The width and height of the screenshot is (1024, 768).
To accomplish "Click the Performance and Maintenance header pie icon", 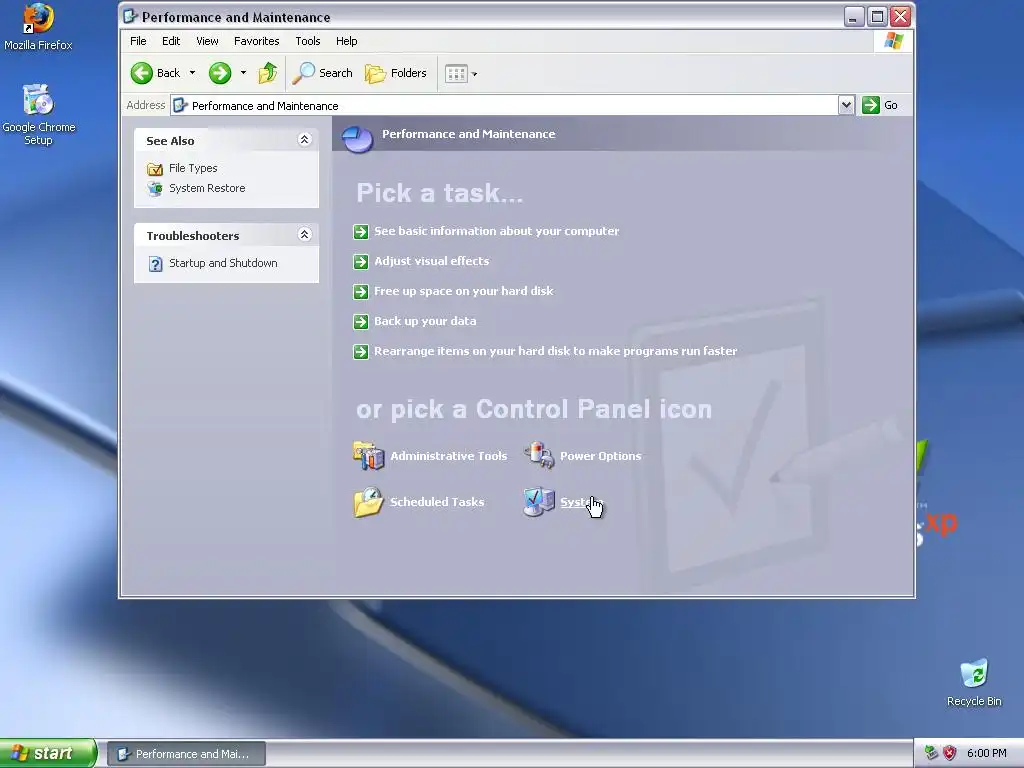I will click(x=357, y=138).
